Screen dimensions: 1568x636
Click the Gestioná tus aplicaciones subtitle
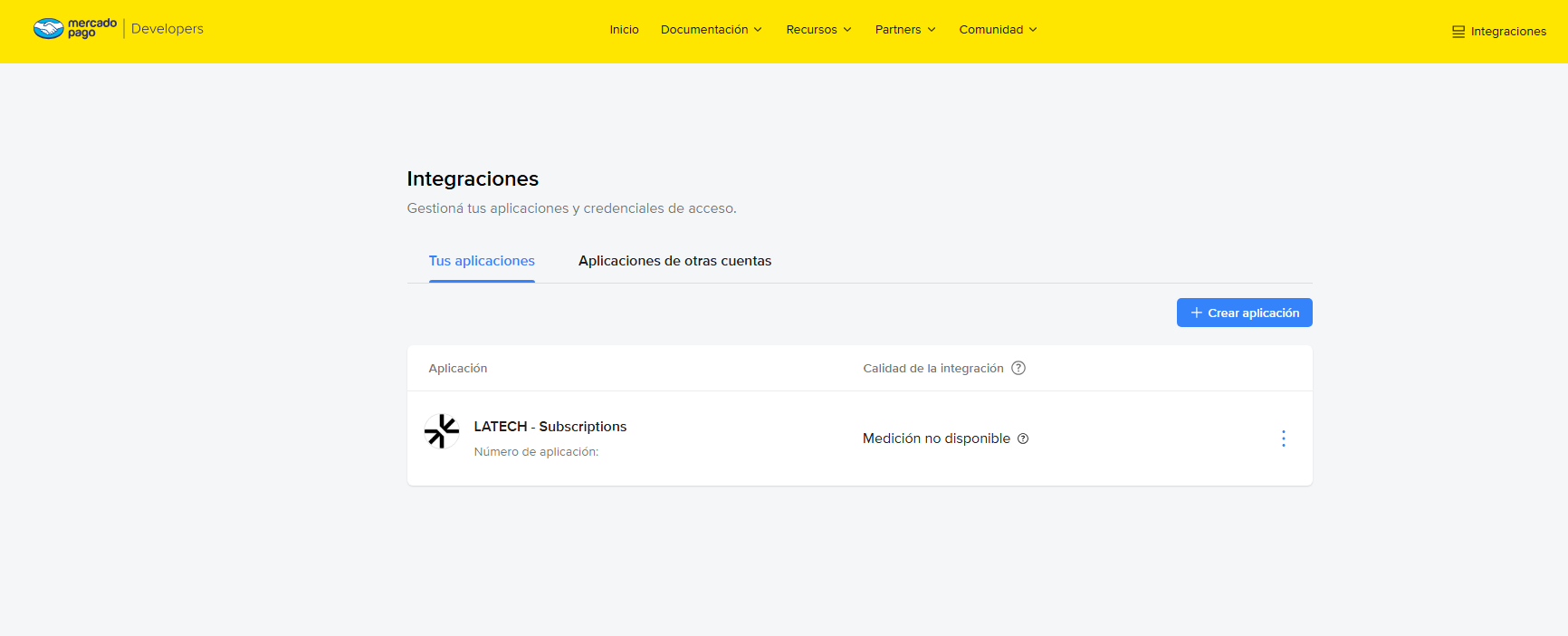pyautogui.click(x=571, y=208)
